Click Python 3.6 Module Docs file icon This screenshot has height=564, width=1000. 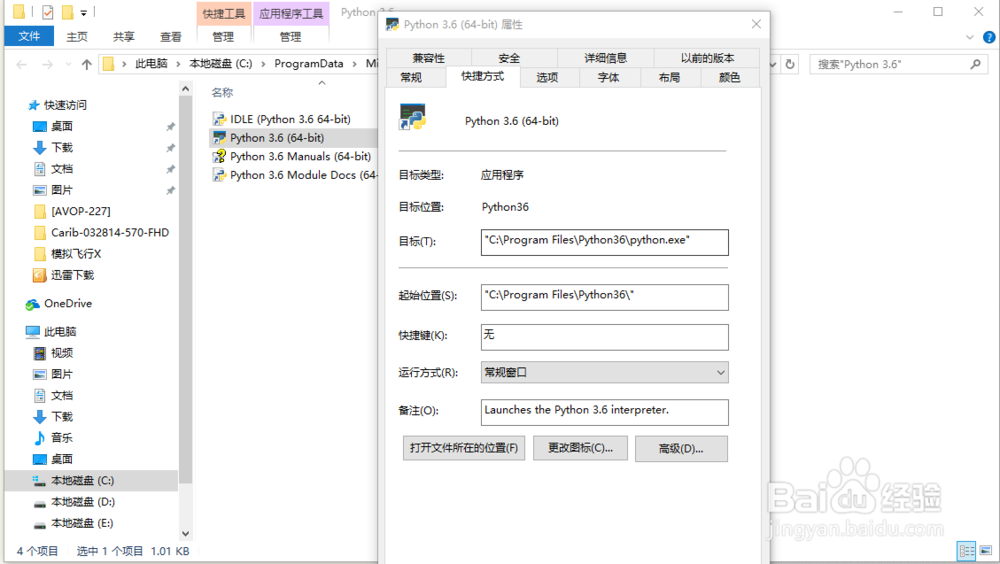click(x=219, y=175)
